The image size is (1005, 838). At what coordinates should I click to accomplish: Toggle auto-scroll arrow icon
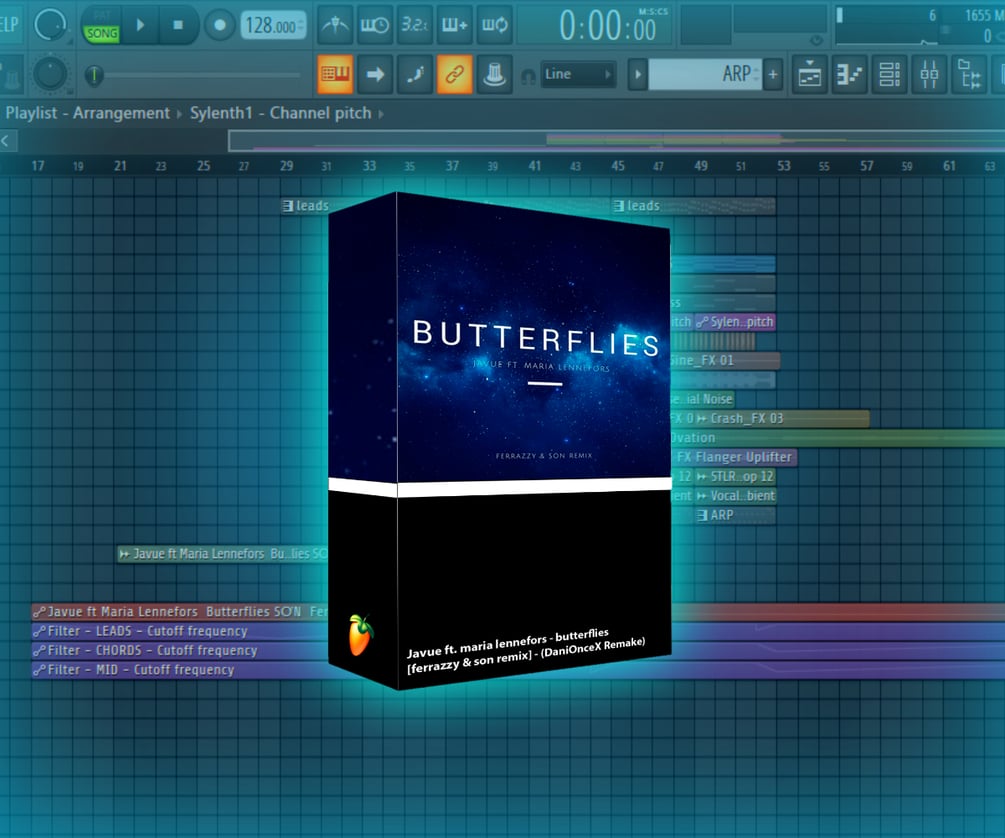click(375, 74)
